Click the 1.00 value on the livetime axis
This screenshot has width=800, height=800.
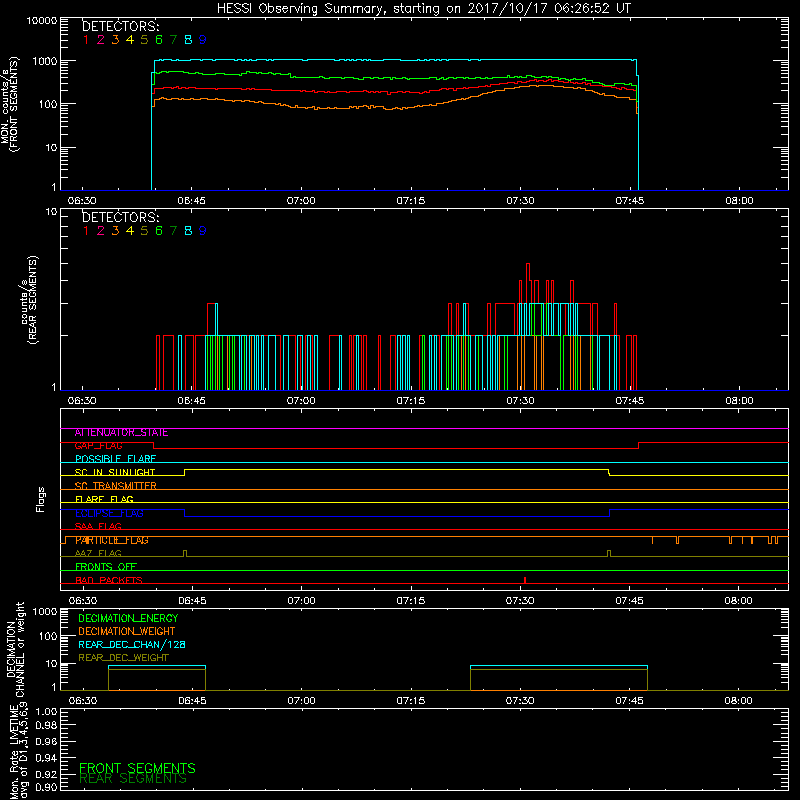coord(46,712)
